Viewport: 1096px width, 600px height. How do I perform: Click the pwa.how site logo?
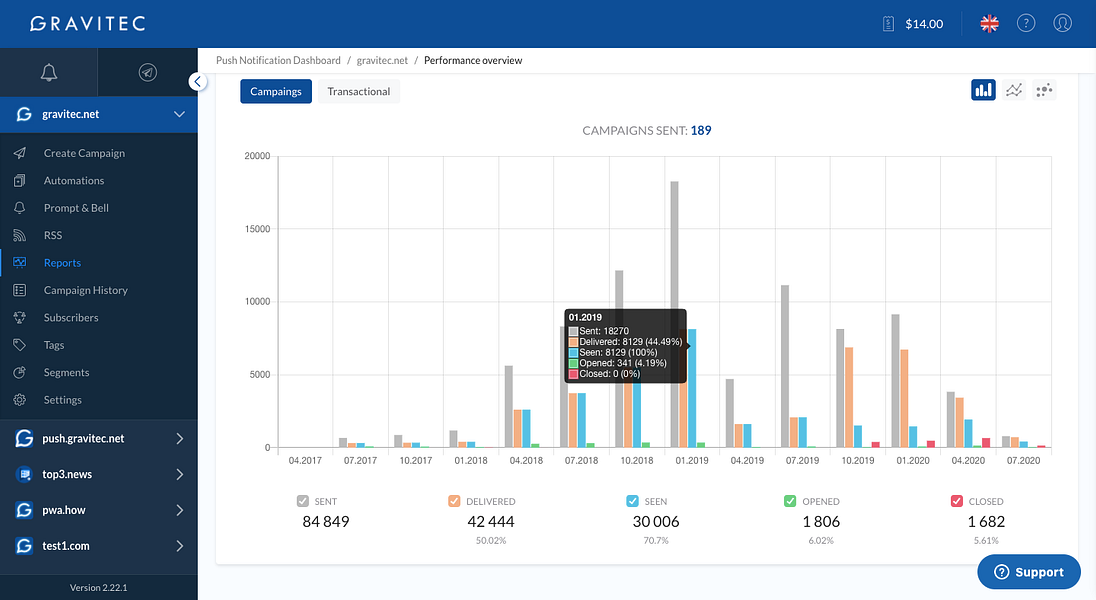tap(24, 510)
